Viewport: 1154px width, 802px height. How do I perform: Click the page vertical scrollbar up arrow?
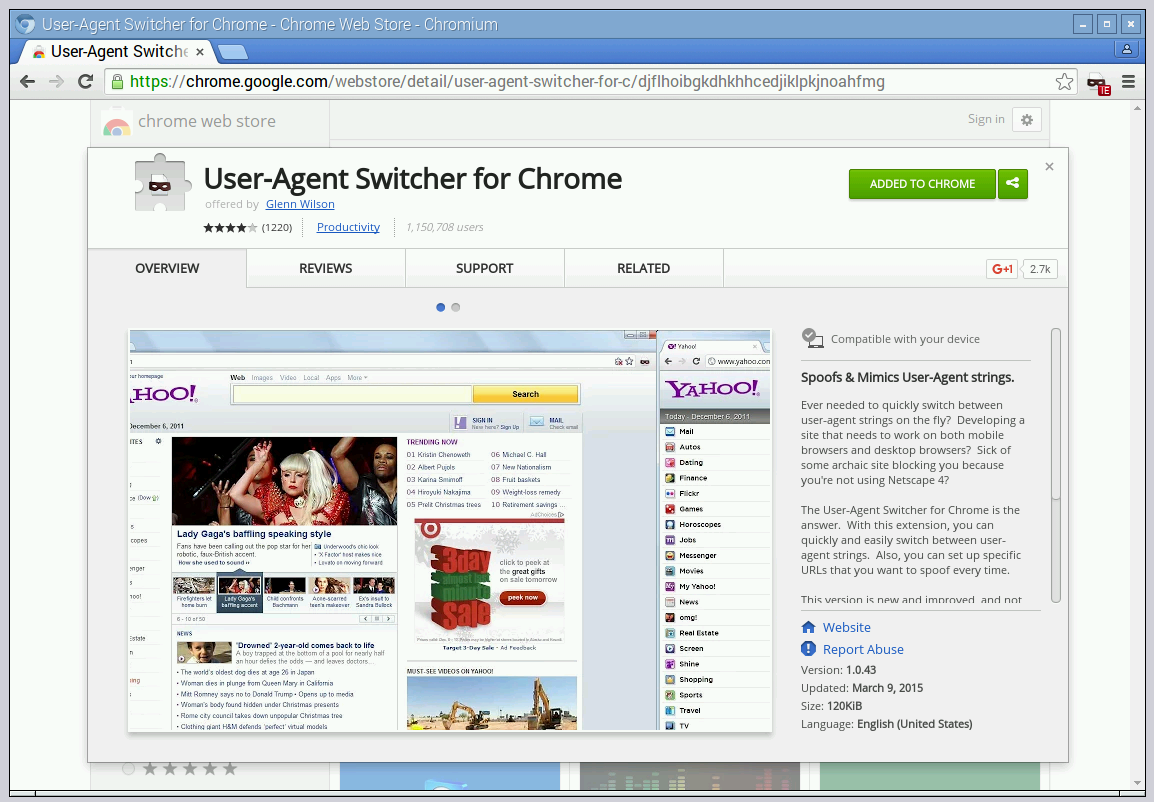(x=1138, y=108)
